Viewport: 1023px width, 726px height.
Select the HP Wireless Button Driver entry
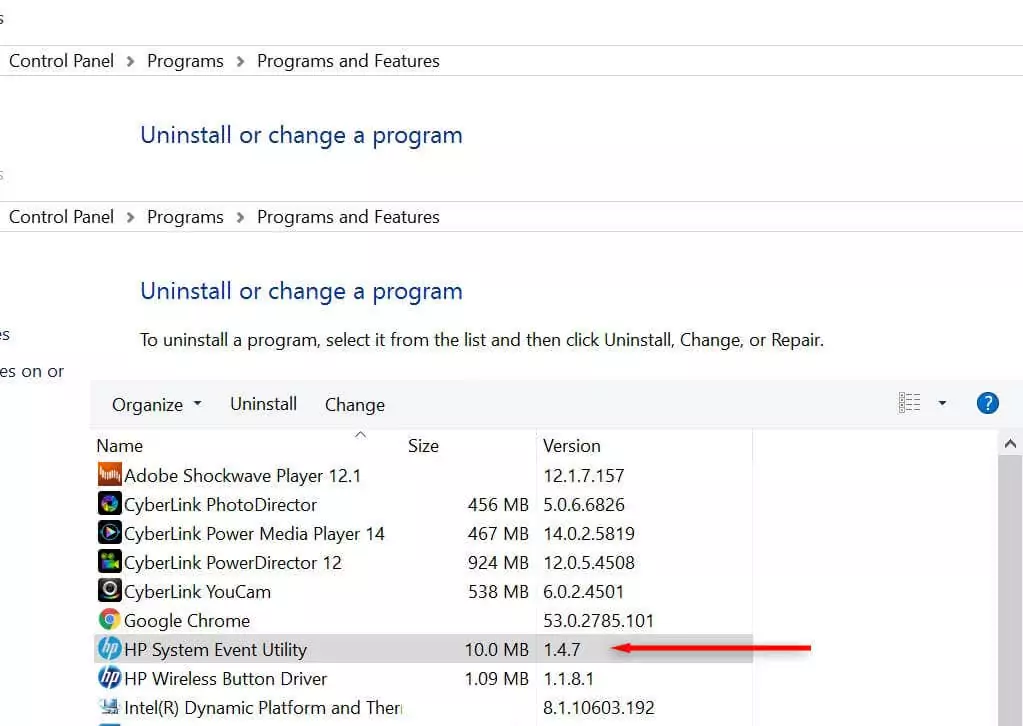[225, 679]
